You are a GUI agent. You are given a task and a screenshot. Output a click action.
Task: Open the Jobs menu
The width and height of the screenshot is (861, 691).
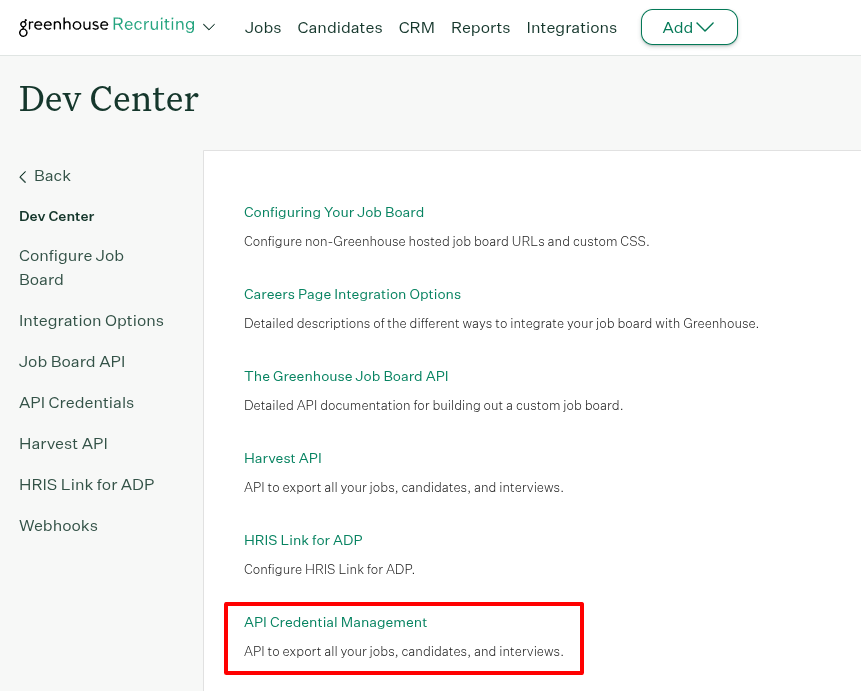(x=262, y=27)
